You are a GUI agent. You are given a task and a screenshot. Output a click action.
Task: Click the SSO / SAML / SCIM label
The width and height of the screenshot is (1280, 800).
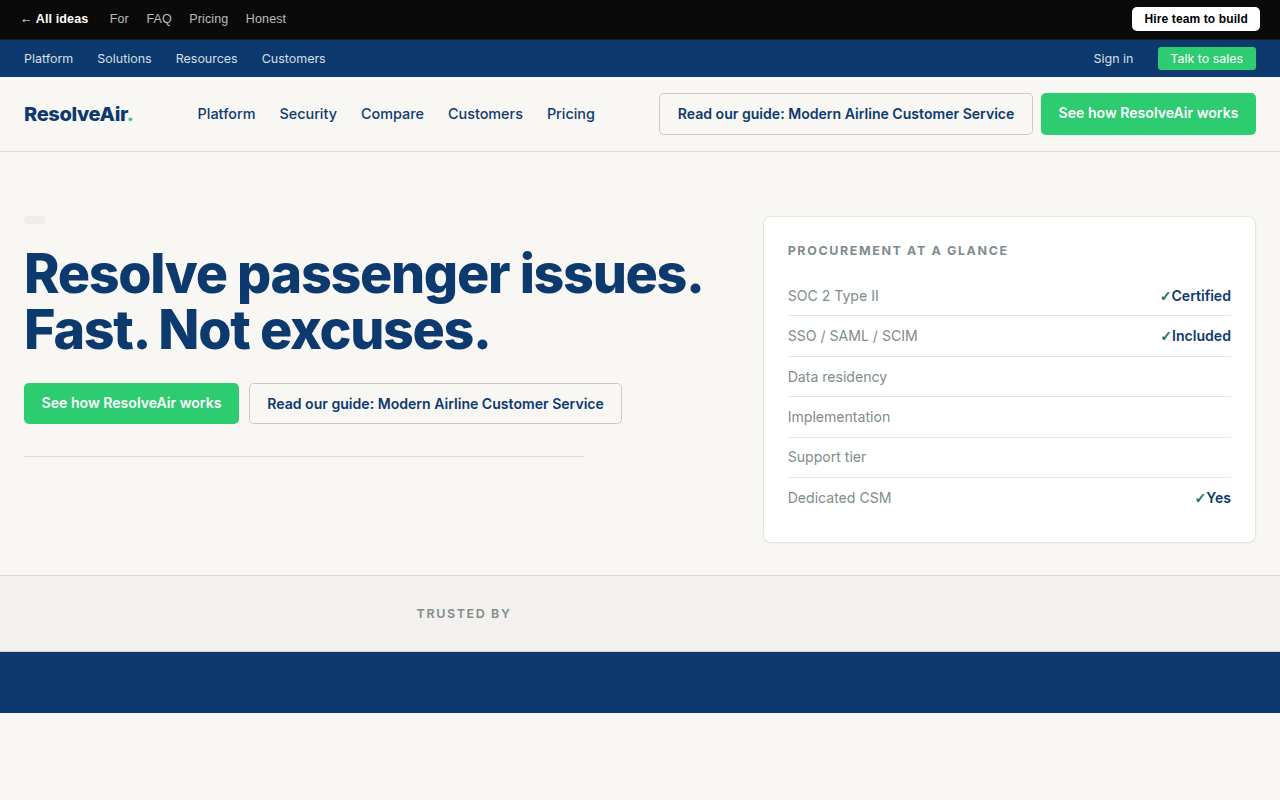(x=852, y=336)
